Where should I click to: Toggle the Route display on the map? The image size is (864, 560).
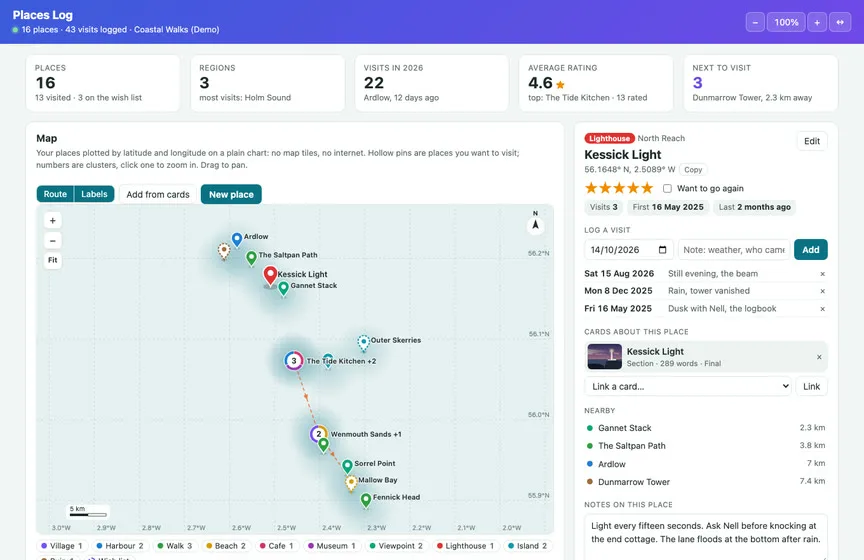coord(55,194)
